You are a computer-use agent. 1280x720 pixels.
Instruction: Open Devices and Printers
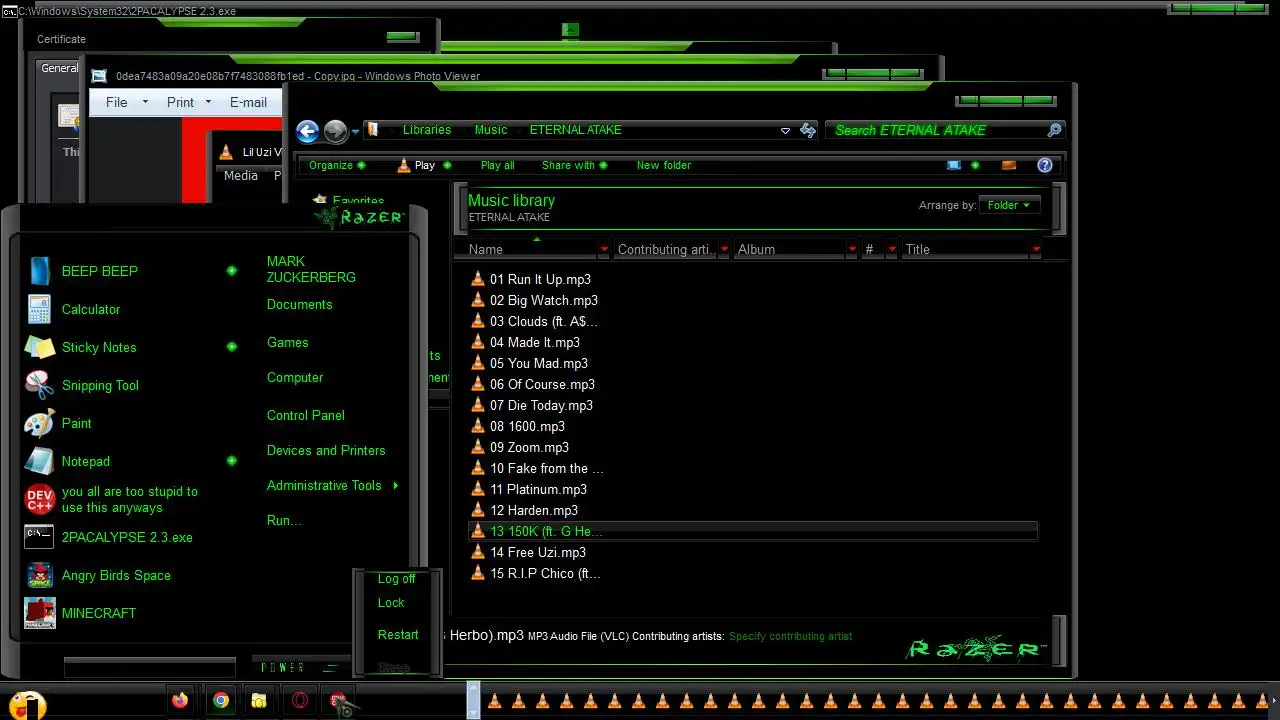(x=325, y=450)
